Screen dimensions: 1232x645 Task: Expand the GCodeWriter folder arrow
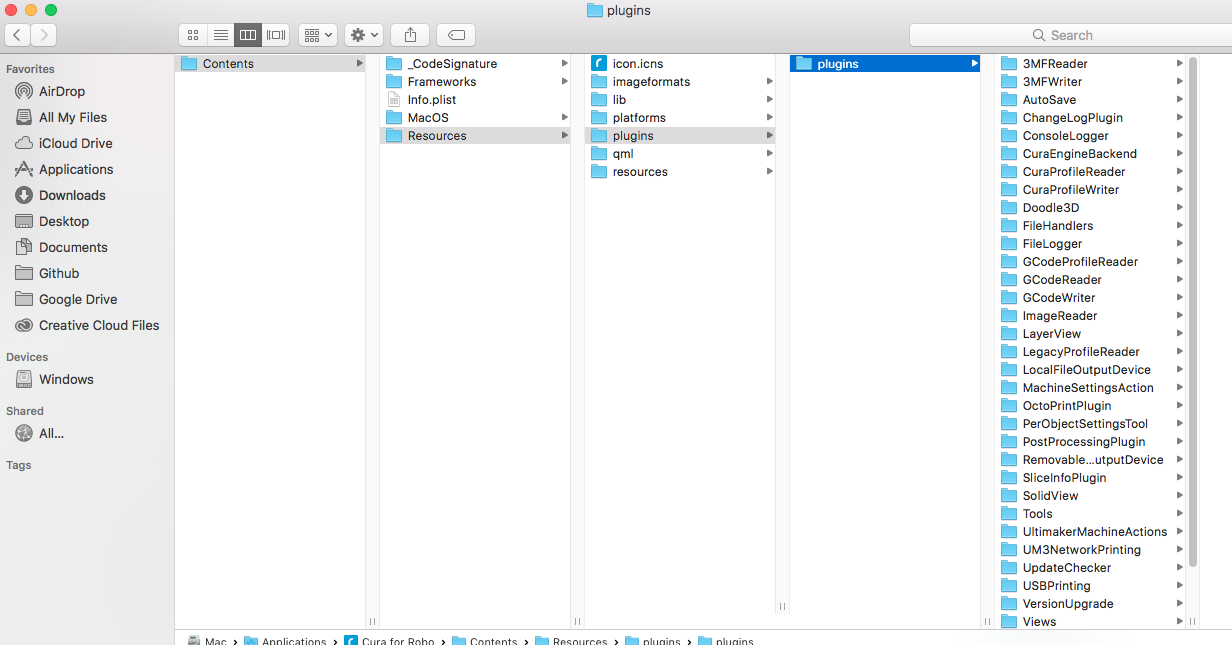[x=1180, y=297]
